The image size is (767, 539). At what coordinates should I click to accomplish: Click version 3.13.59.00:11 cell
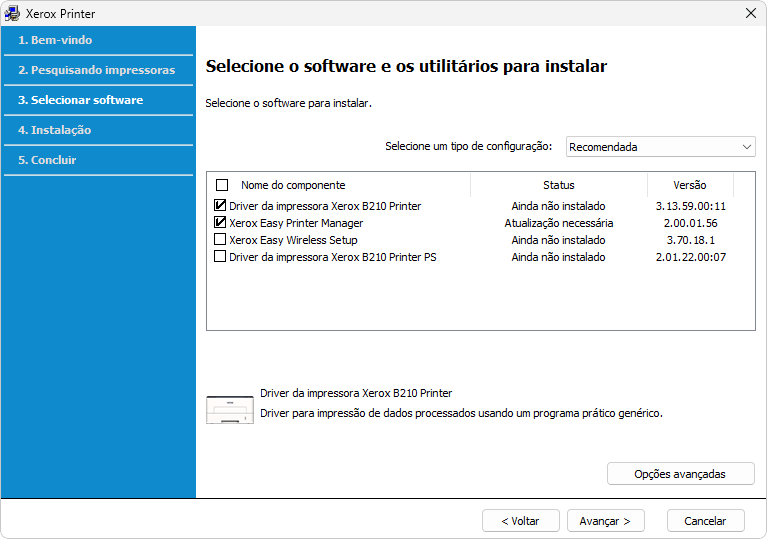click(691, 206)
